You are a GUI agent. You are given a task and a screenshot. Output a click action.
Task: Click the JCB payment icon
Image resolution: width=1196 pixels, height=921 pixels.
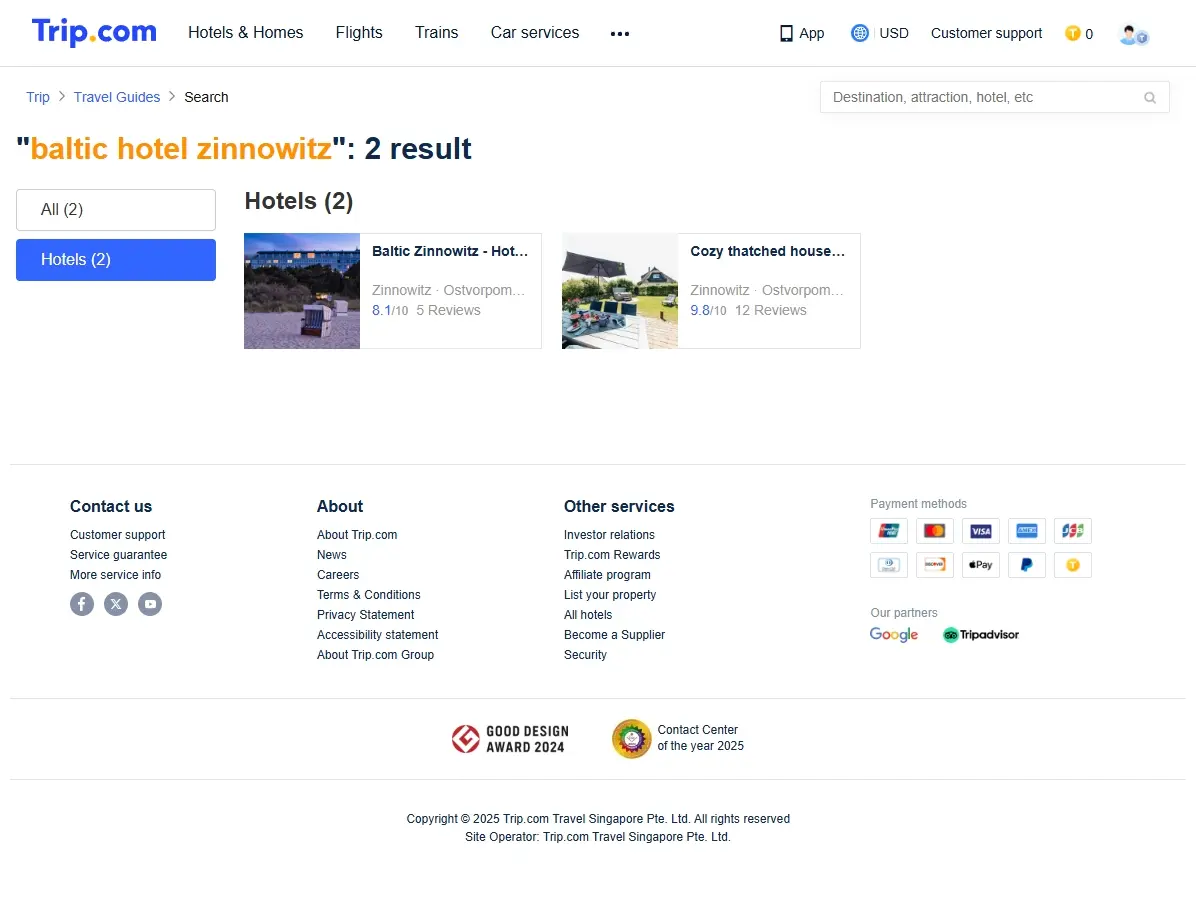tap(1072, 531)
